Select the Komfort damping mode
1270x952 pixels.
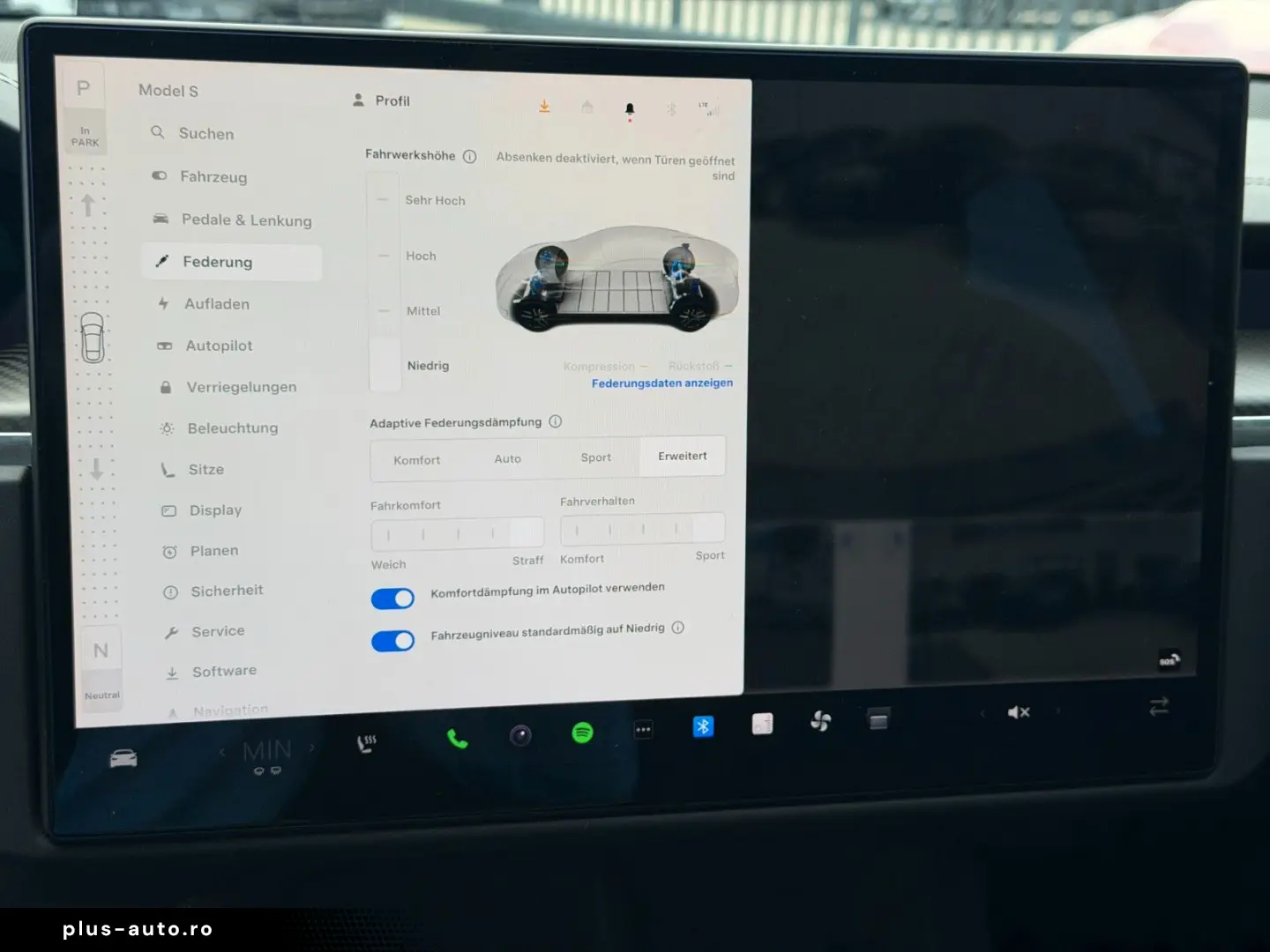tap(417, 460)
